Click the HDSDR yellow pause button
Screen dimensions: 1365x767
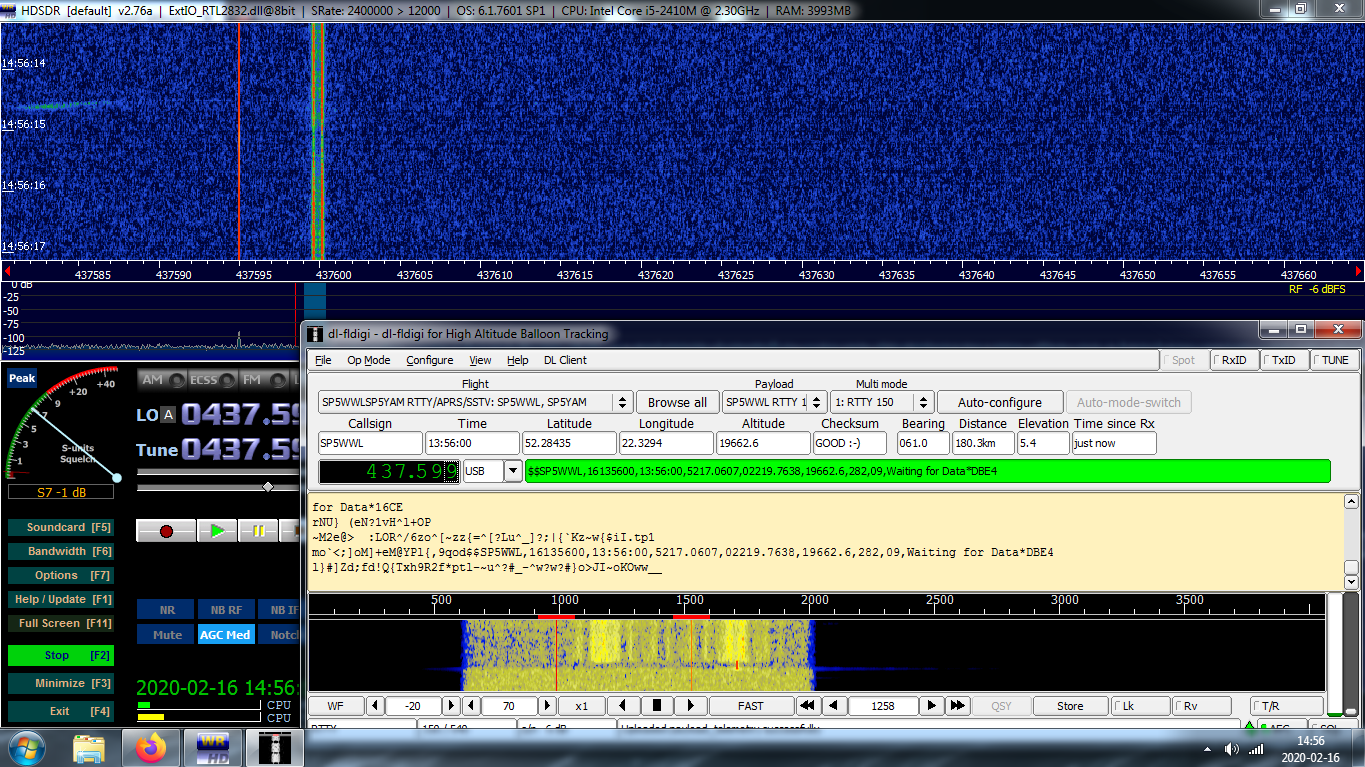258,531
